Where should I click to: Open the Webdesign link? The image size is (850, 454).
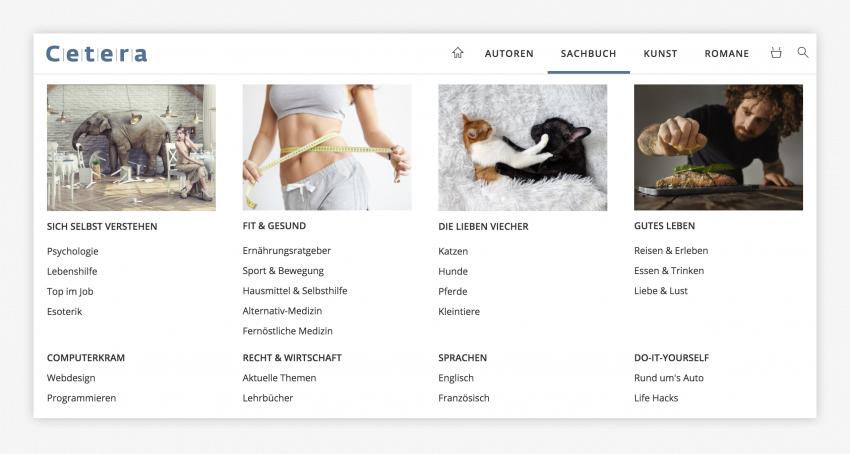tap(71, 378)
